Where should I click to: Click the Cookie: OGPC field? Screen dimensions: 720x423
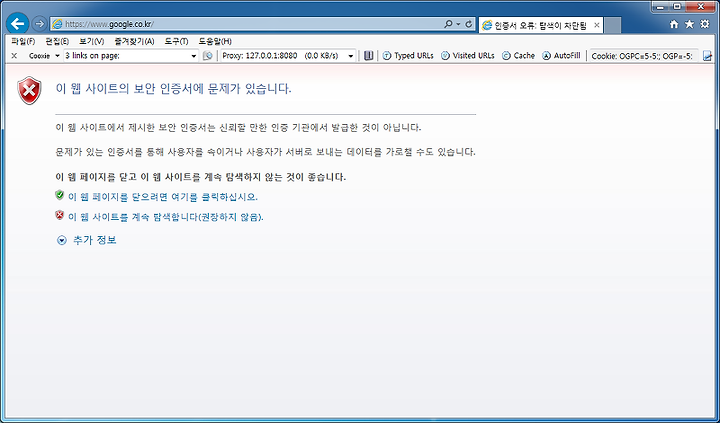643,56
